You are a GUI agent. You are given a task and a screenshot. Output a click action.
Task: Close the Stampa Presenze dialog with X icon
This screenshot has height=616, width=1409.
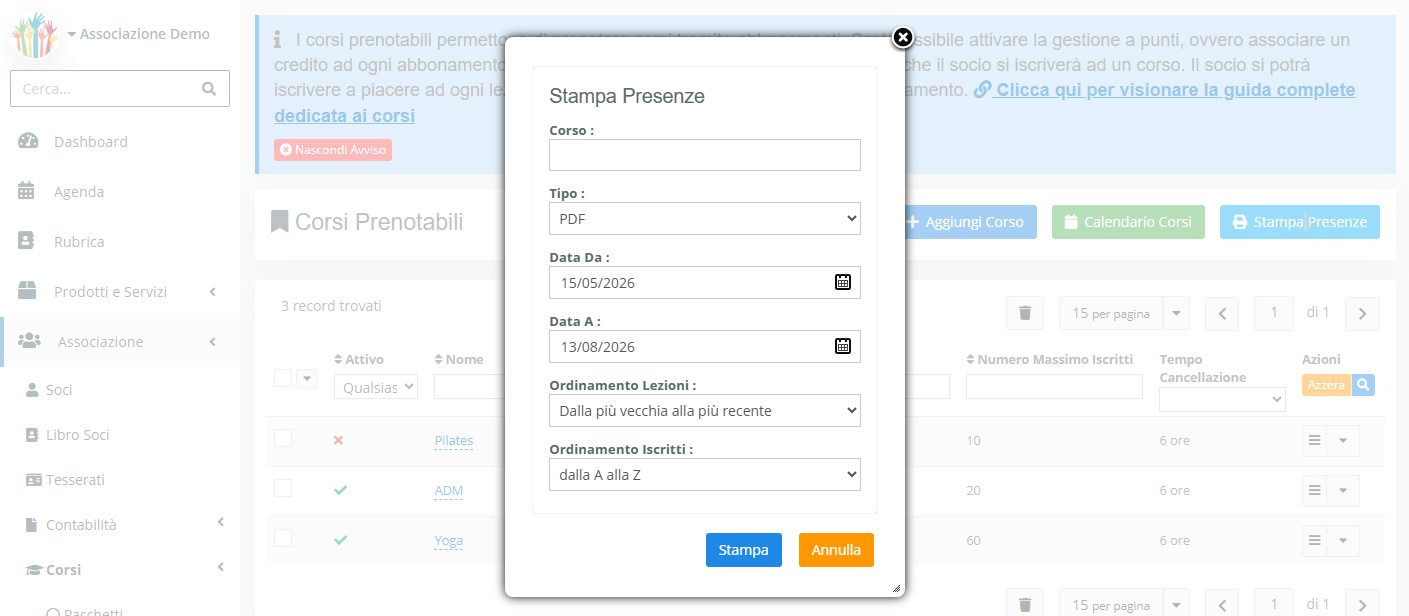[903, 38]
